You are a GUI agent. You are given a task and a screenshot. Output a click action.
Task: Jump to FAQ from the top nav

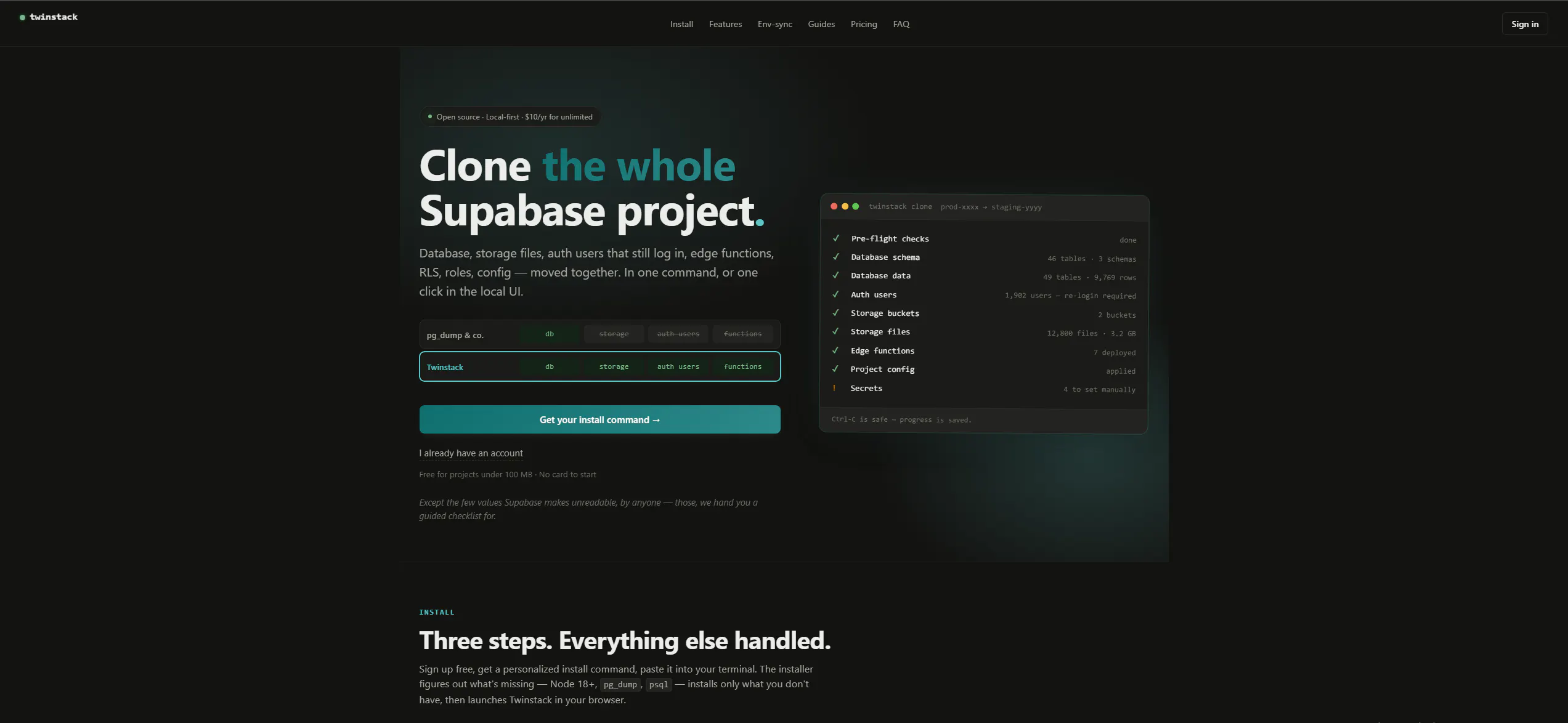coord(901,24)
